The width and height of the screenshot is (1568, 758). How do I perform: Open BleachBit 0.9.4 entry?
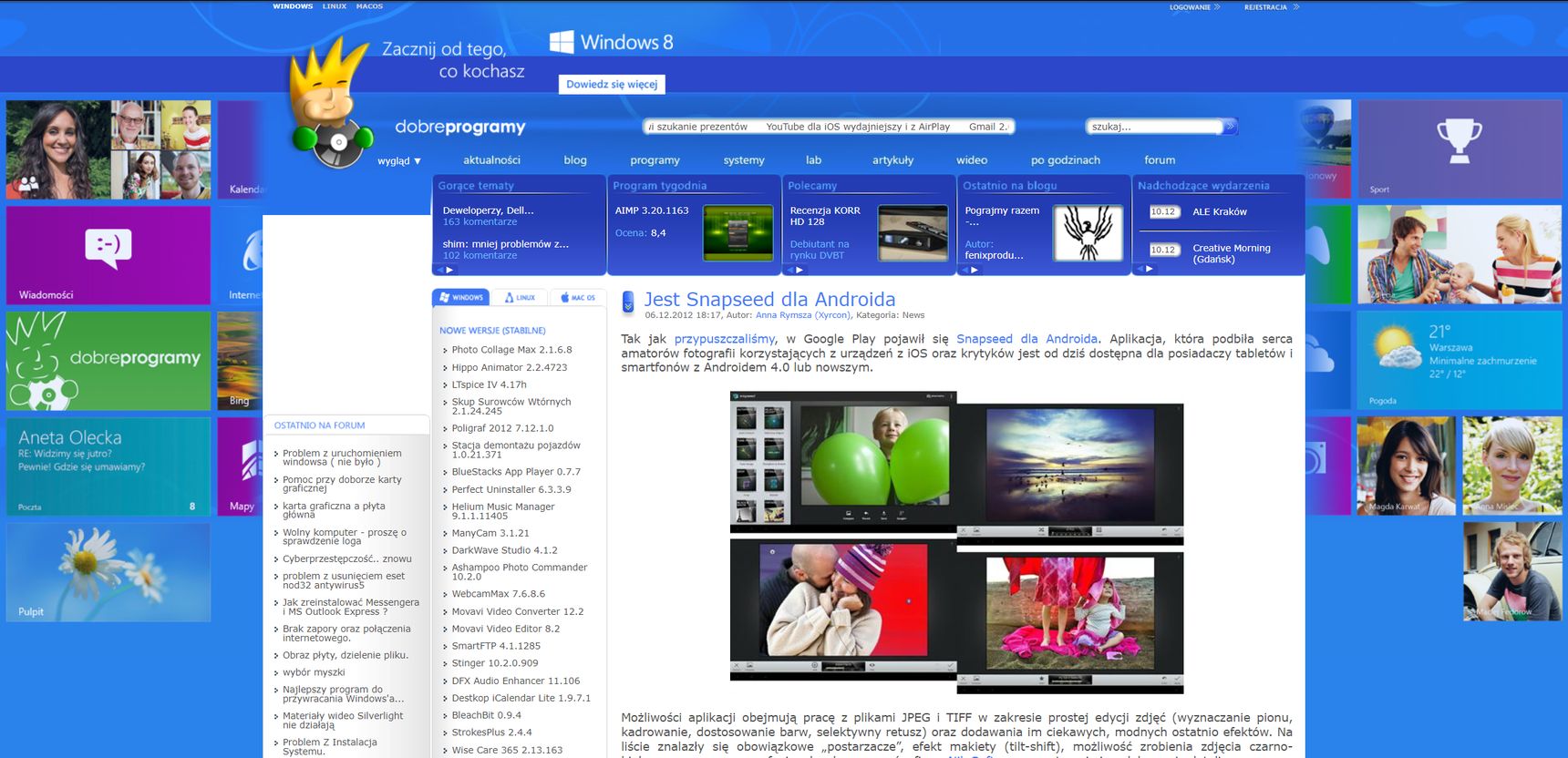pos(486,715)
